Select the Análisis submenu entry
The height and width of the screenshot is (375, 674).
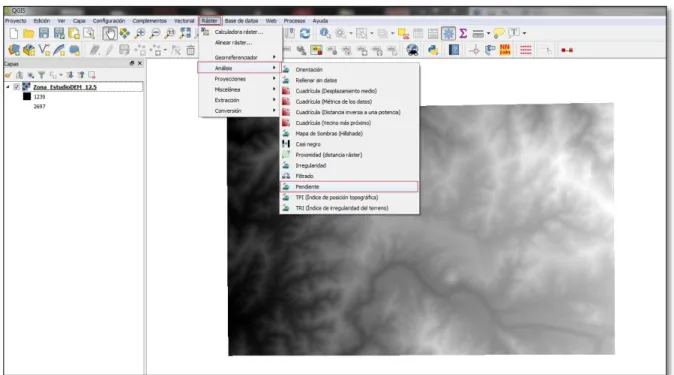coord(240,68)
